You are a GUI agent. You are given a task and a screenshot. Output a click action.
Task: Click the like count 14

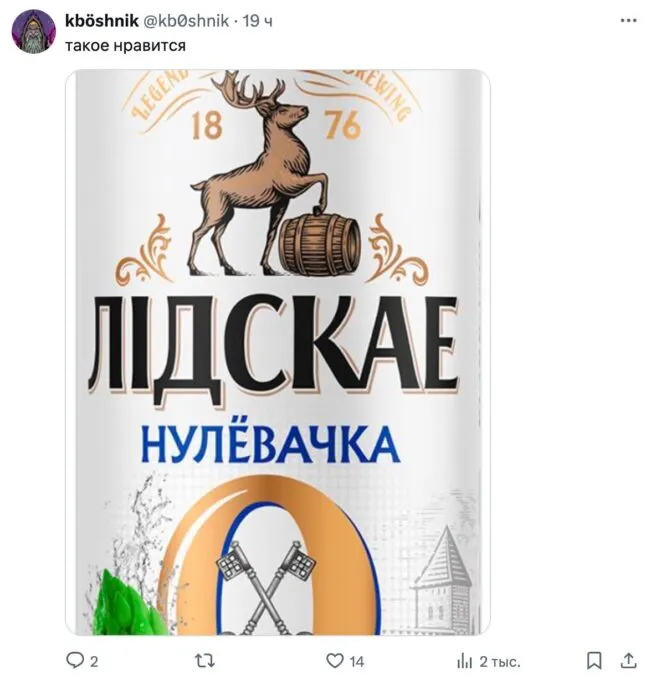(x=357, y=661)
